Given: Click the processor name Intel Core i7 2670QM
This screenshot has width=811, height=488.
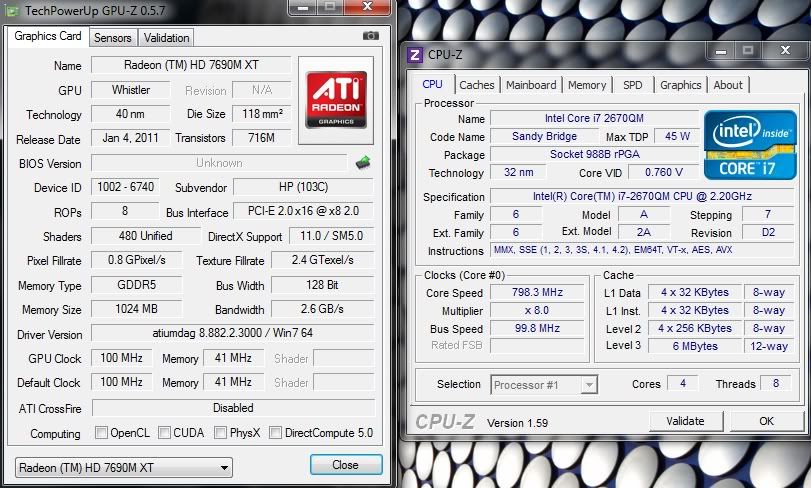Looking at the screenshot, I should pos(594,118).
